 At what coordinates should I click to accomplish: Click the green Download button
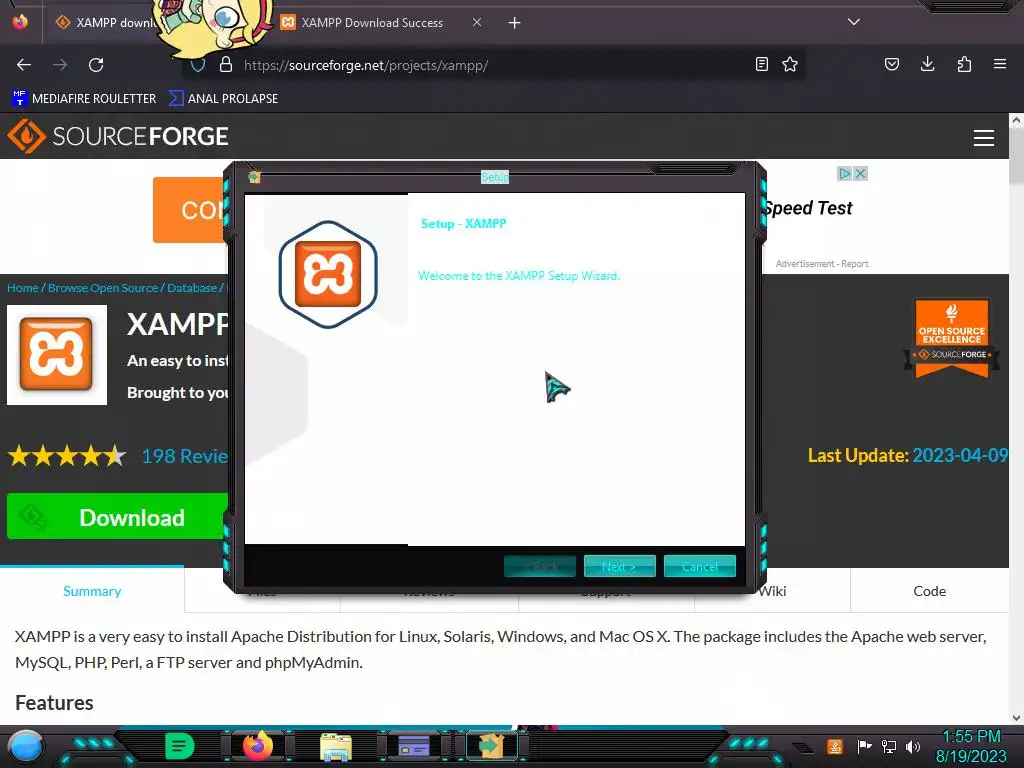point(118,517)
